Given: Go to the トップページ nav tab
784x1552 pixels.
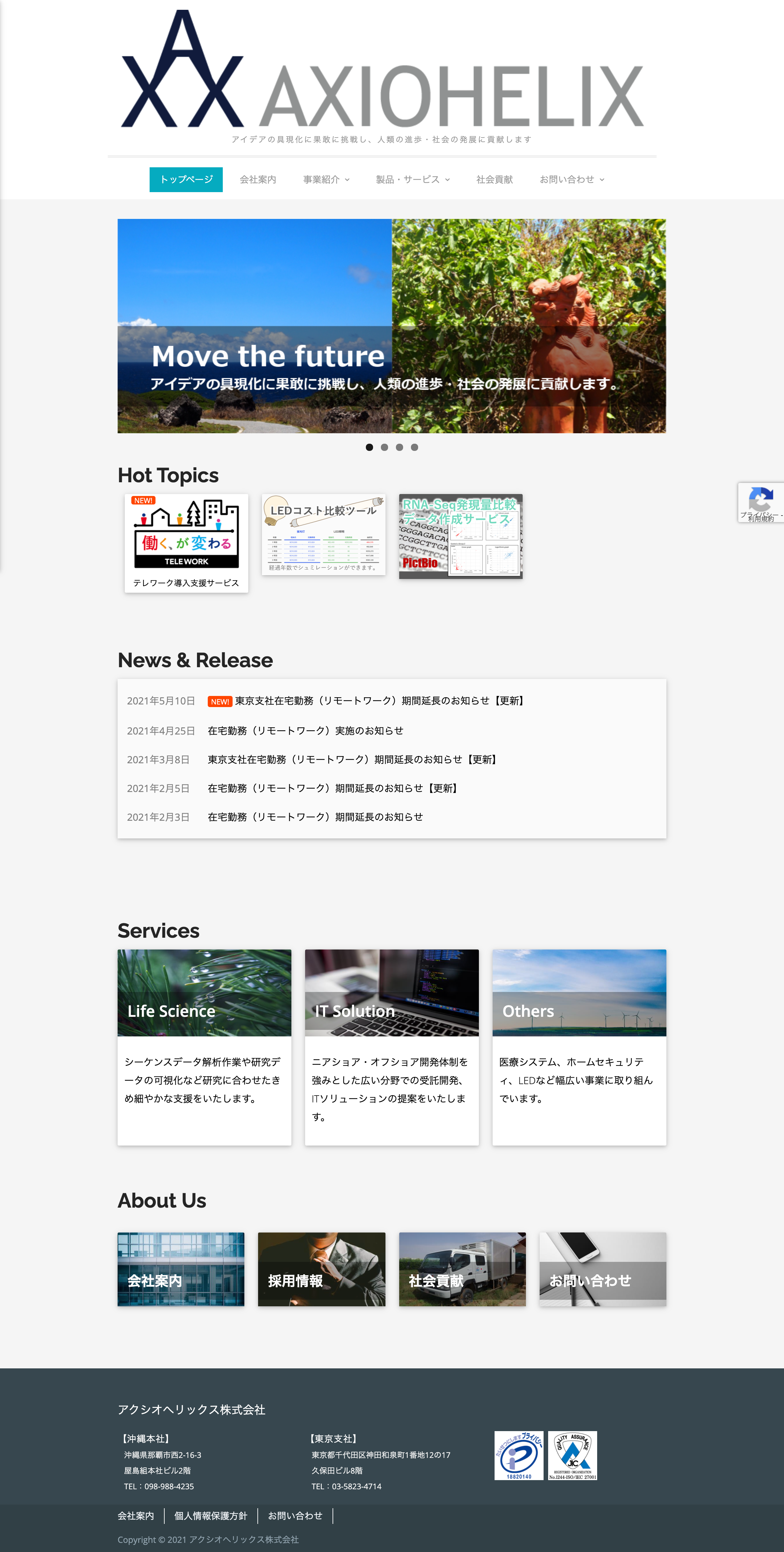Looking at the screenshot, I should click(x=186, y=179).
